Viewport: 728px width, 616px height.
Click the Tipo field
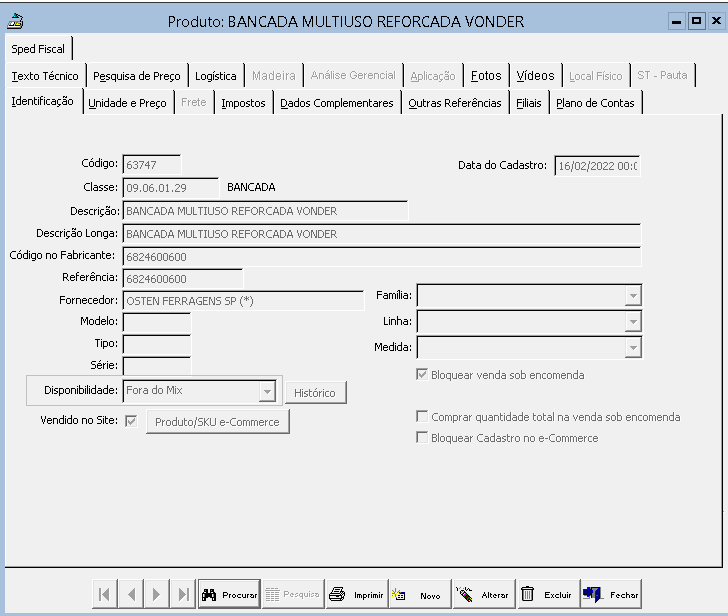(157, 344)
